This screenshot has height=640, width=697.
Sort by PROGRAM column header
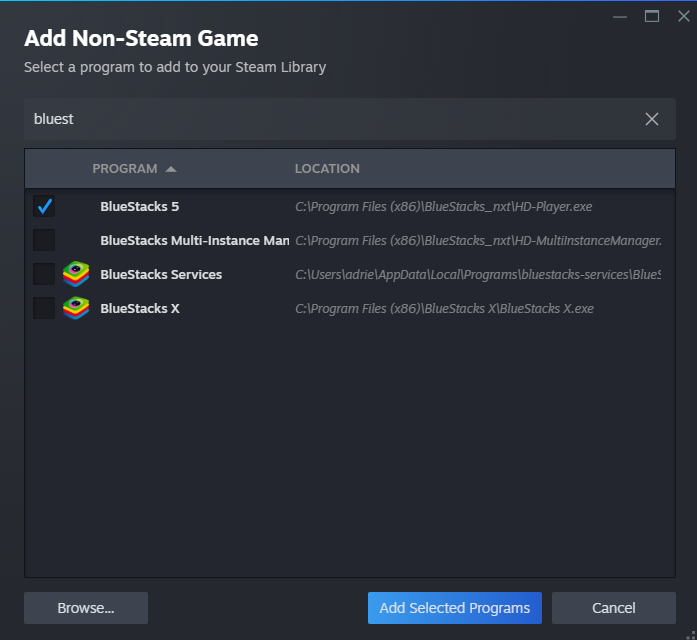click(125, 169)
